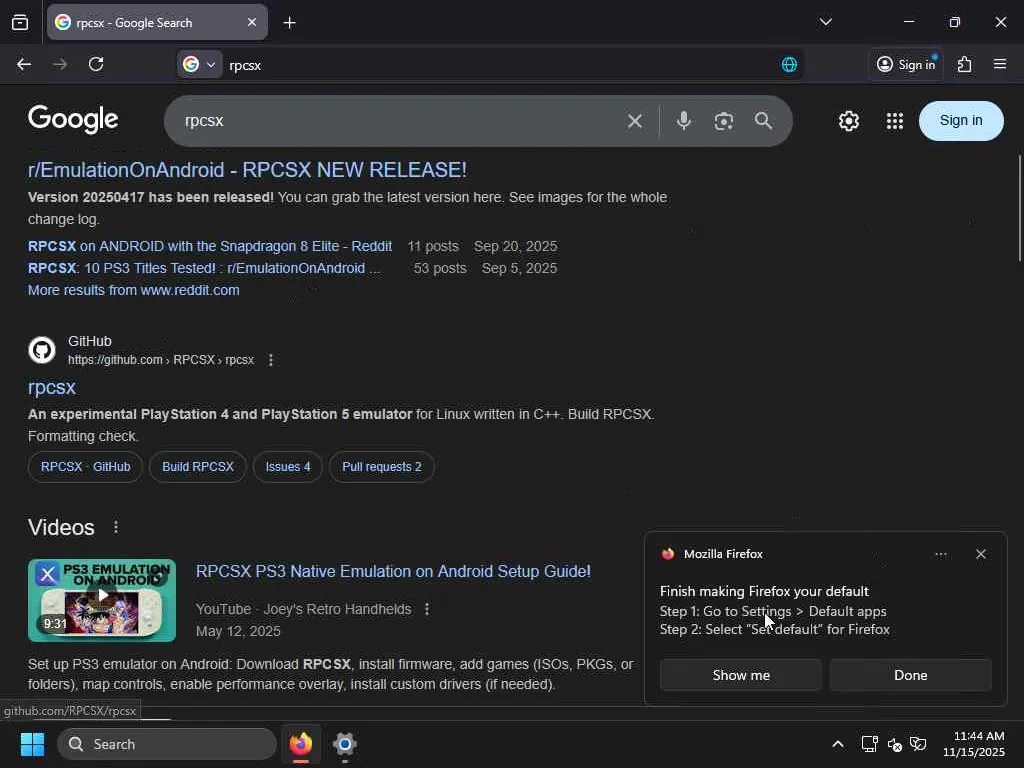Click Done in Firefox notification

(x=910, y=675)
